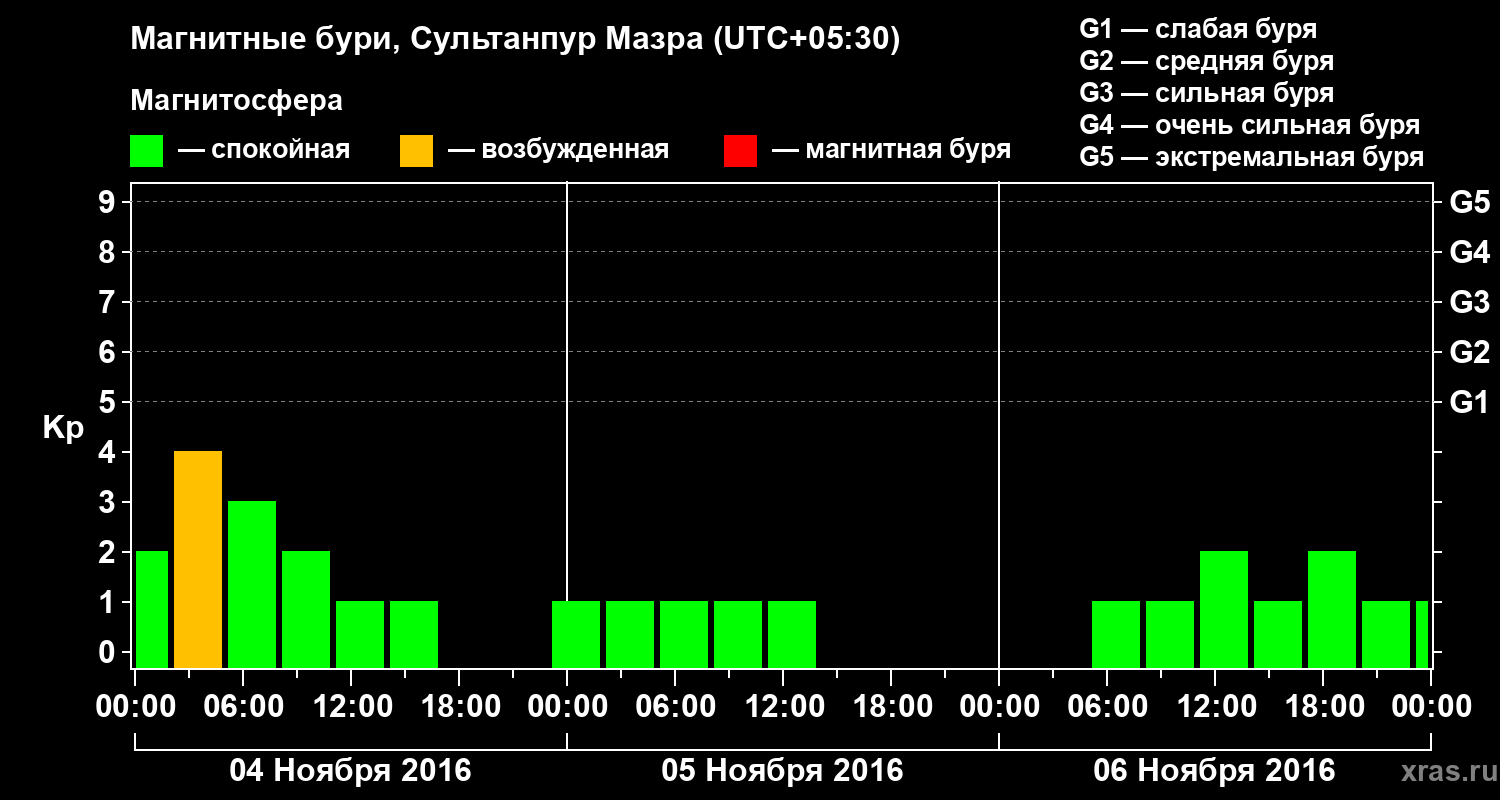The width and height of the screenshot is (1500, 800).
Task: Select the Kp 1 bar for 12:00–15:00 on 04 Ноября
Action: coord(360,635)
